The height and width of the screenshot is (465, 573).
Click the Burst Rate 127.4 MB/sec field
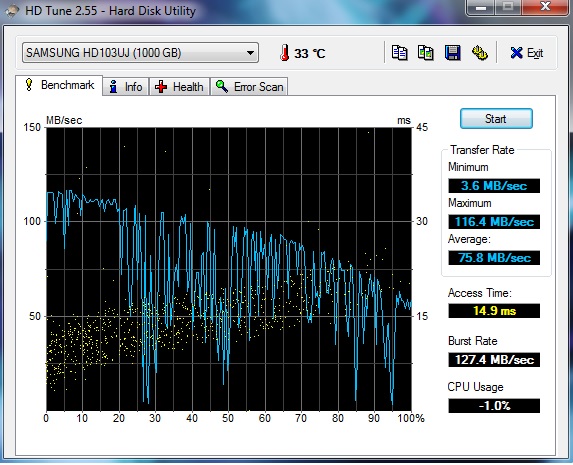click(494, 360)
